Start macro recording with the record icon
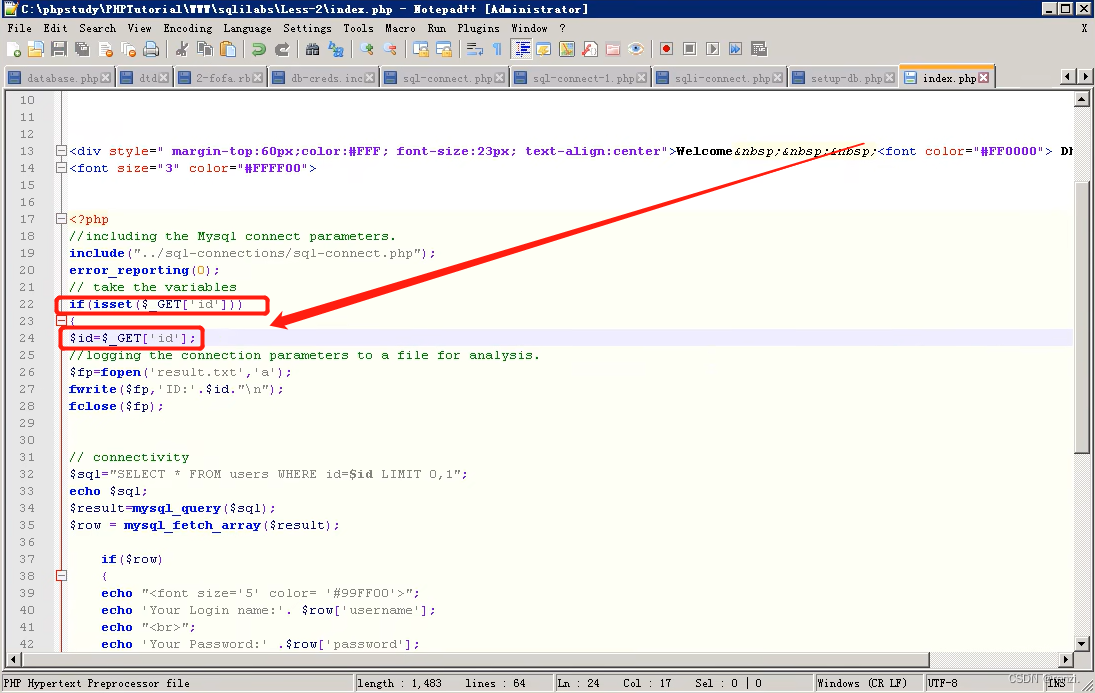Screen dimensions: 1095x693 [666, 49]
